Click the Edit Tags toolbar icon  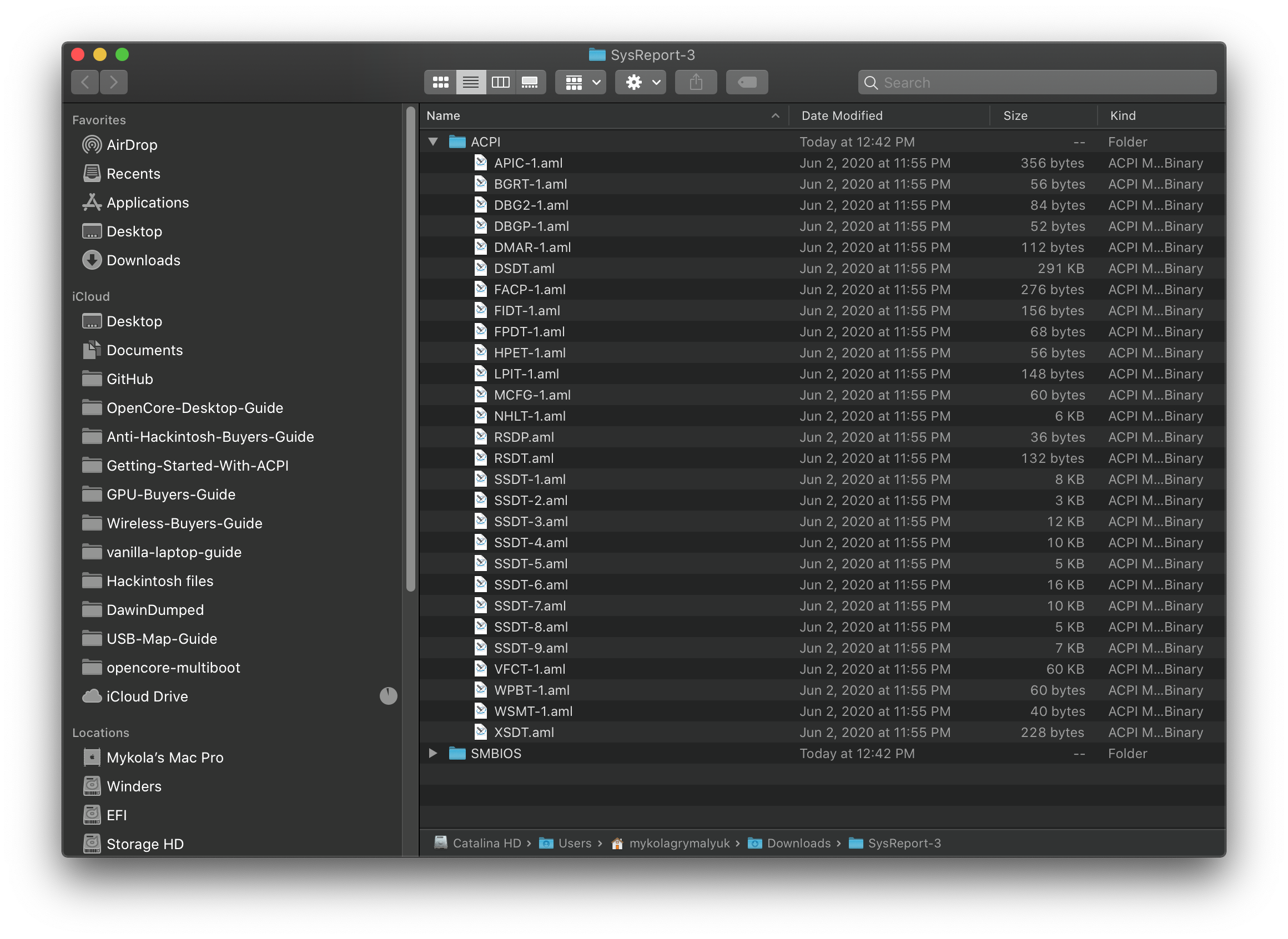click(747, 83)
